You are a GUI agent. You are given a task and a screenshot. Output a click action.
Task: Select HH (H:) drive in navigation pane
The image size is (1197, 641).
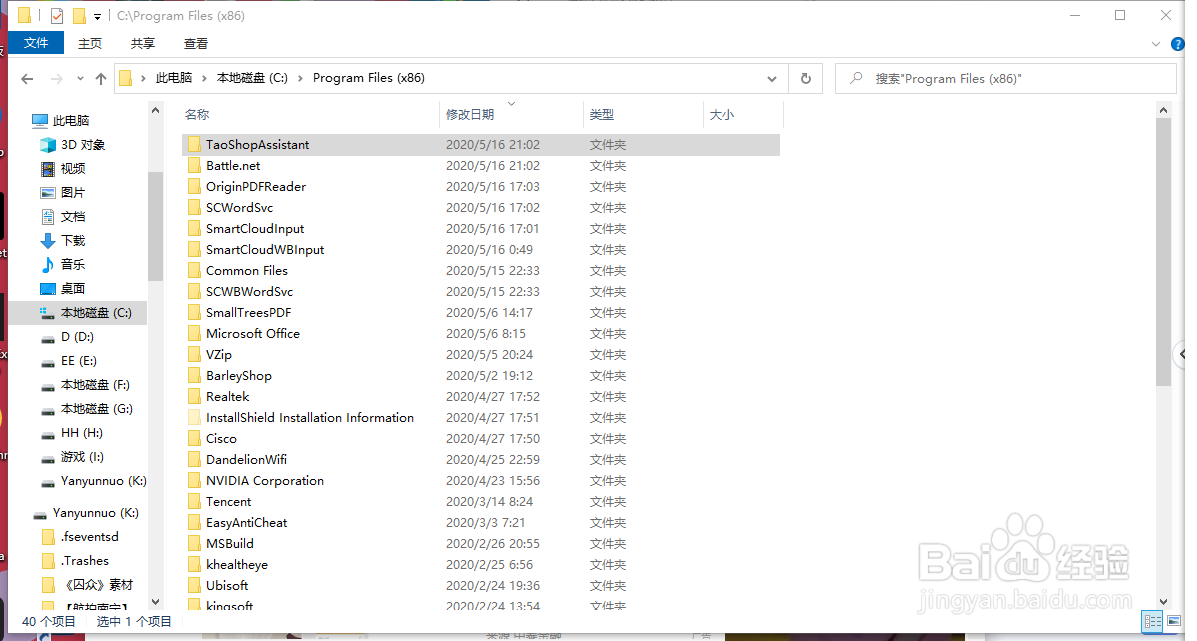click(x=82, y=433)
